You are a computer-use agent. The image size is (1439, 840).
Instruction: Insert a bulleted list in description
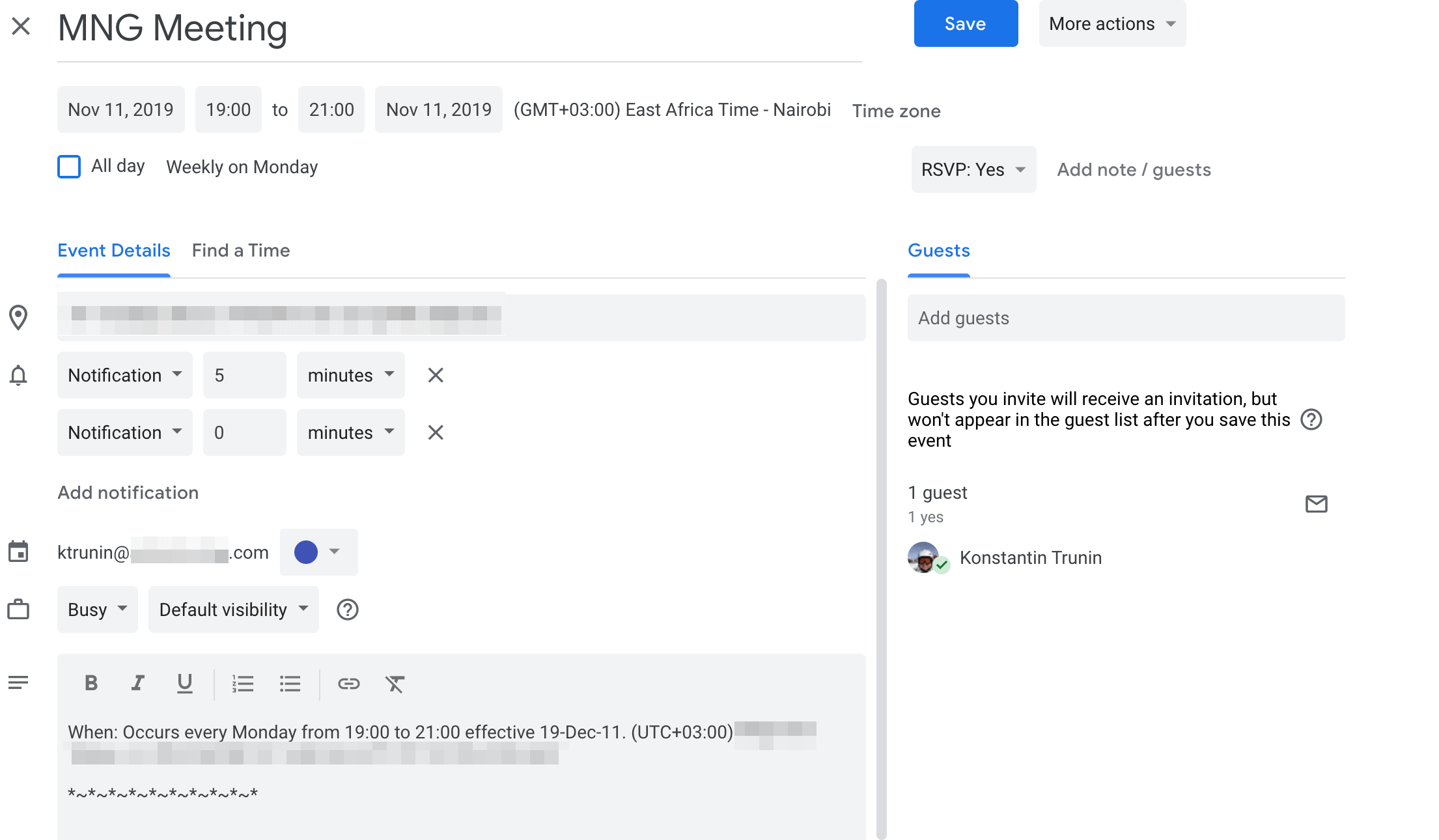click(x=290, y=683)
